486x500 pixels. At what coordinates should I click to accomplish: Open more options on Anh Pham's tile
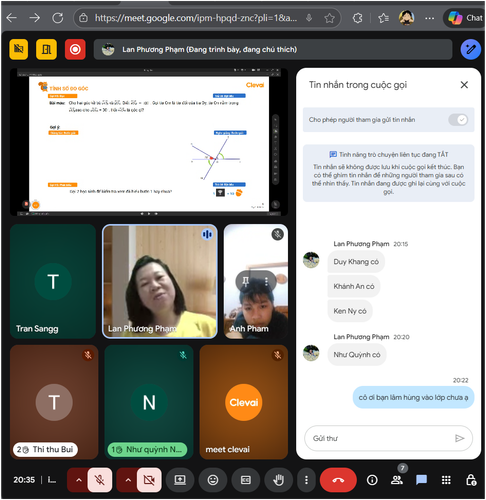[x=266, y=281]
